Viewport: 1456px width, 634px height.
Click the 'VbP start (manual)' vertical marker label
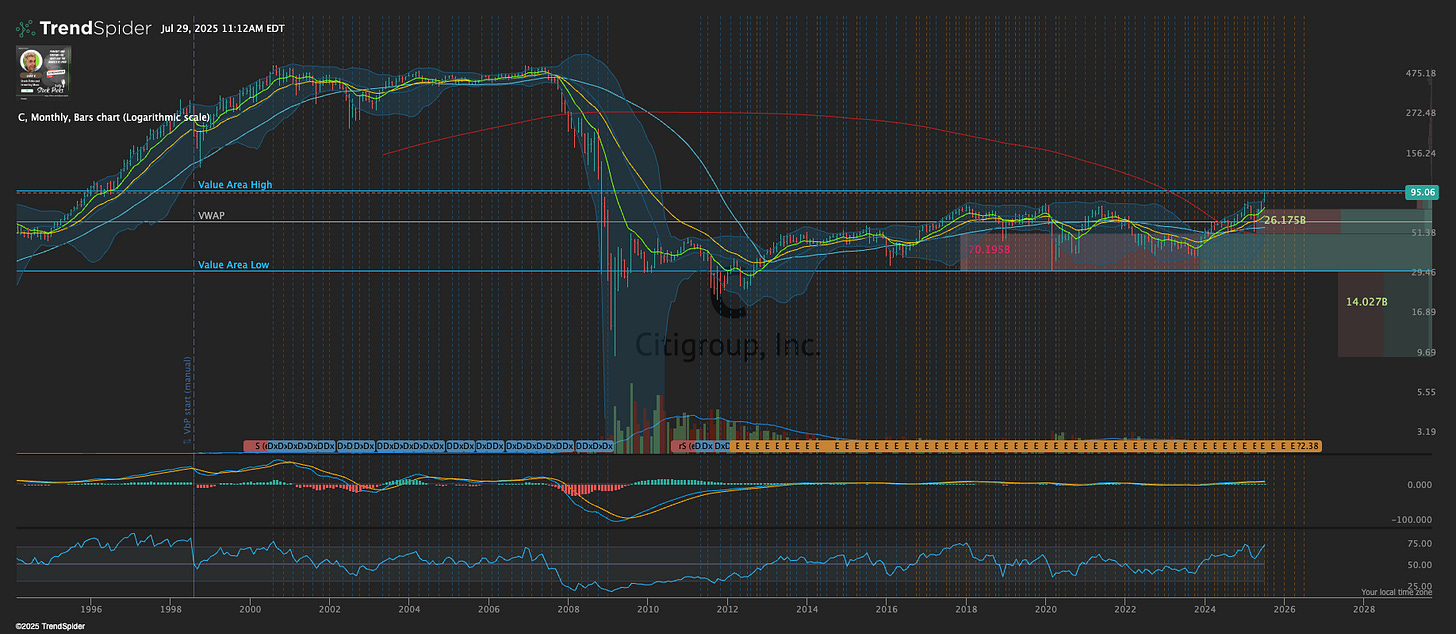[x=187, y=401]
